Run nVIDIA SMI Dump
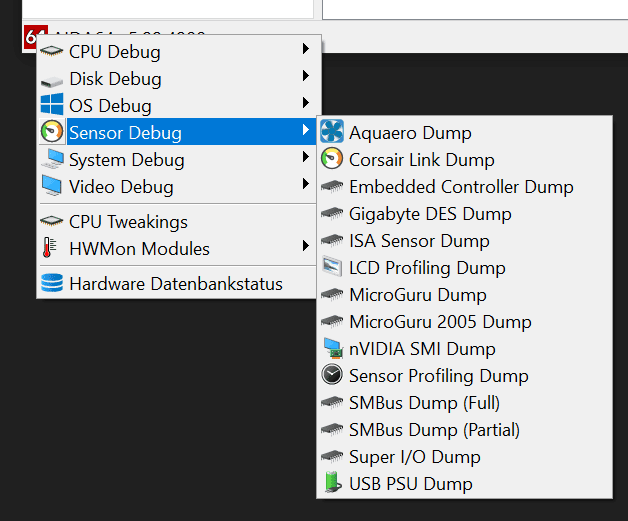Image resolution: width=628 pixels, height=521 pixels. click(x=465, y=348)
